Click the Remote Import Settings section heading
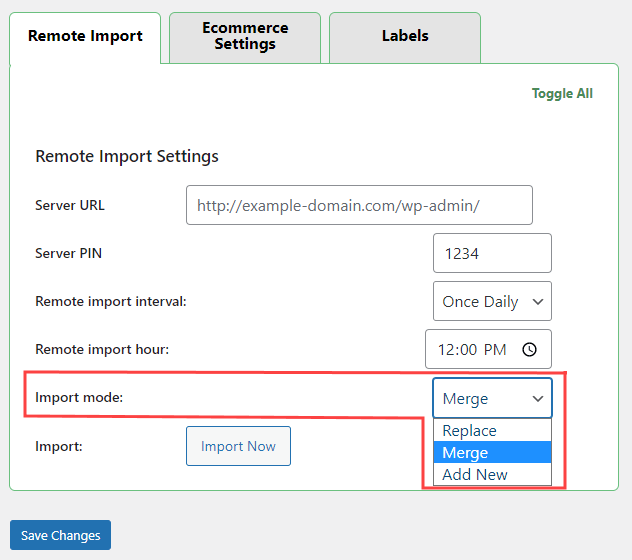632x560 pixels. coord(127,157)
